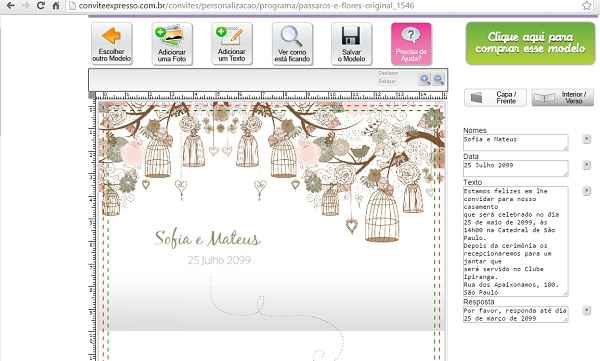Toggle the button beside Texto field
600x361 pixels.
tap(587, 191)
